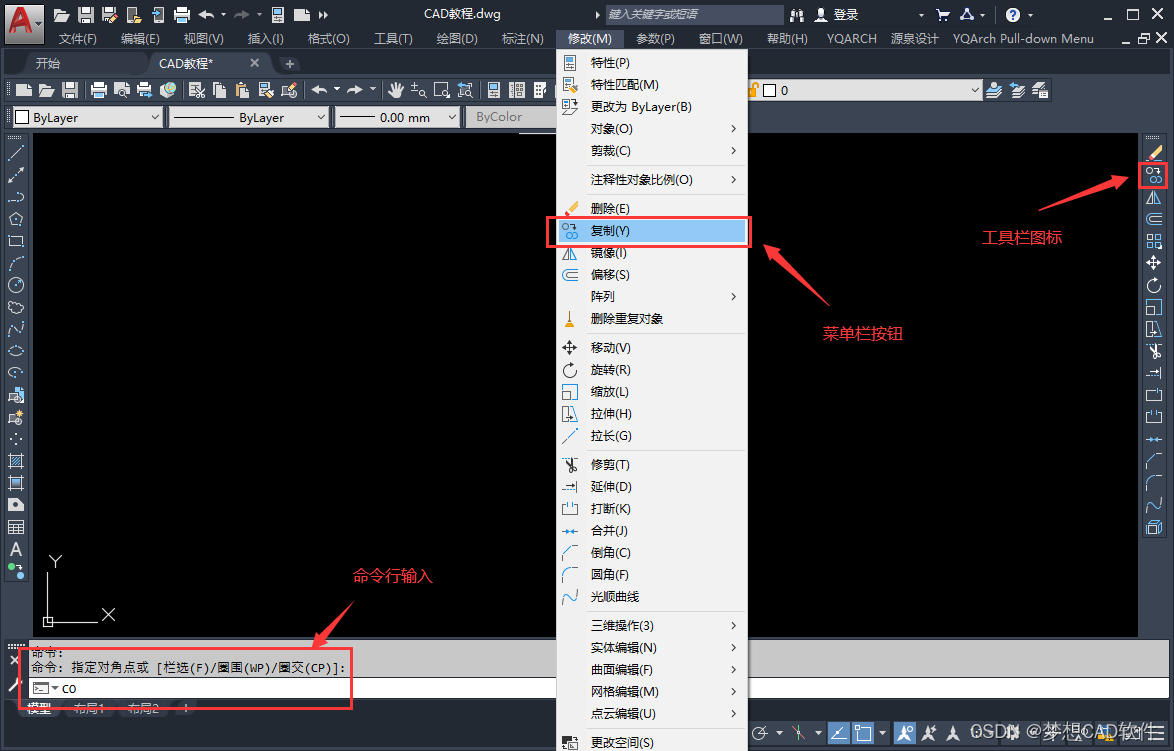Toggle automatic annotation scale with lightning icon

pos(929,733)
